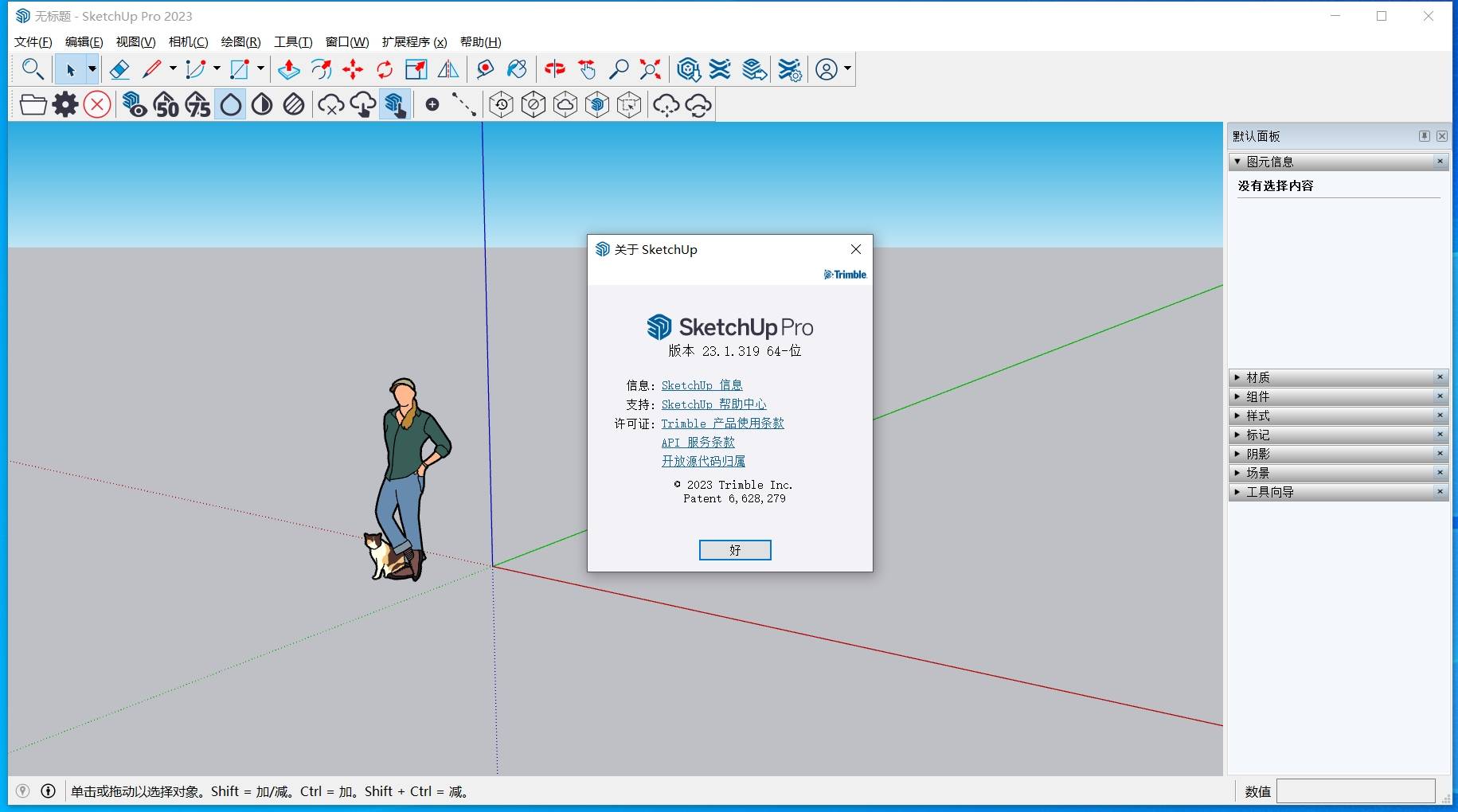The height and width of the screenshot is (812, 1458).
Task: Open the 3D Warehouse toolbar icon
Action: (688, 70)
